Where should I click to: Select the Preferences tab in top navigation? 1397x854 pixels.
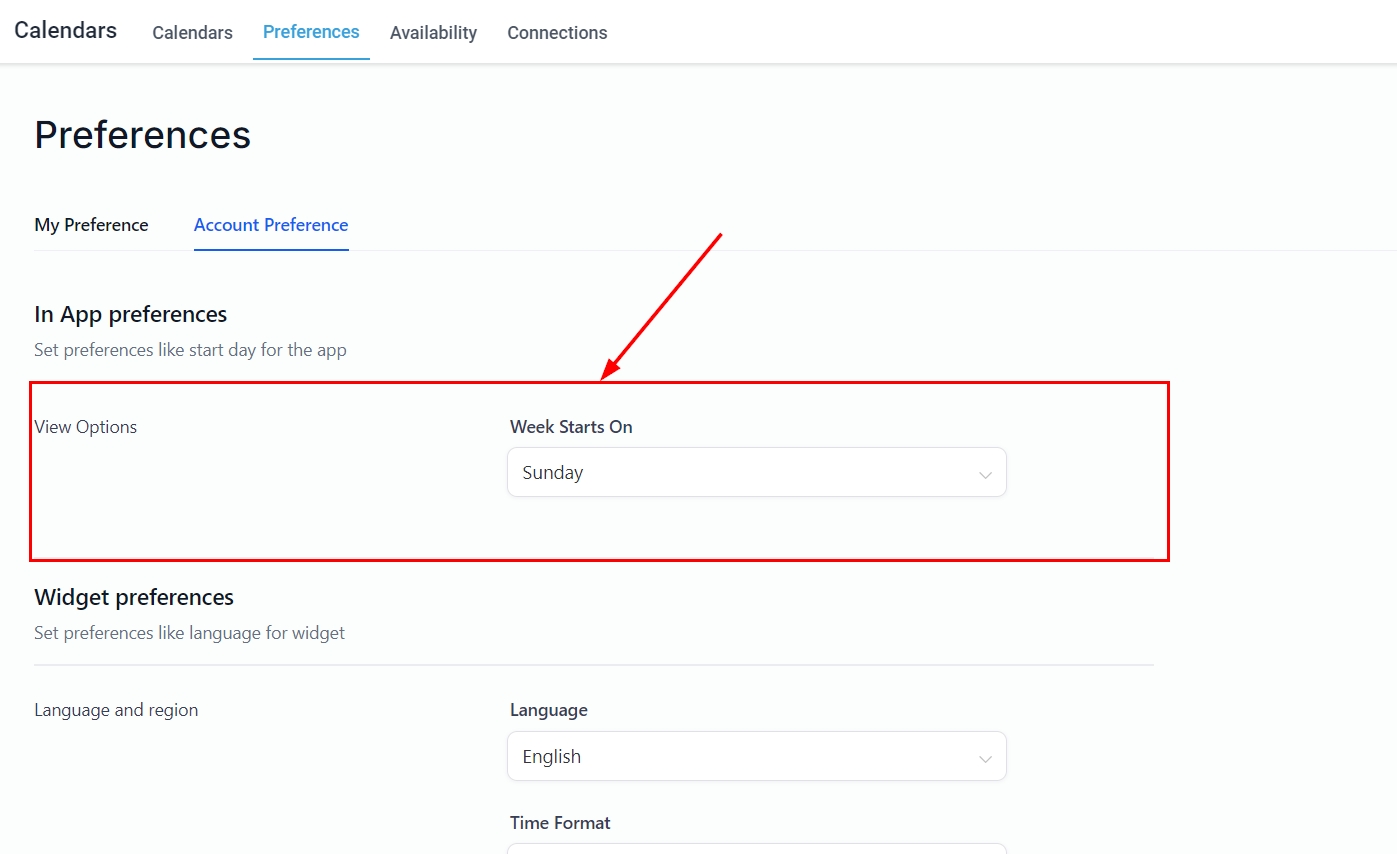[x=311, y=32]
